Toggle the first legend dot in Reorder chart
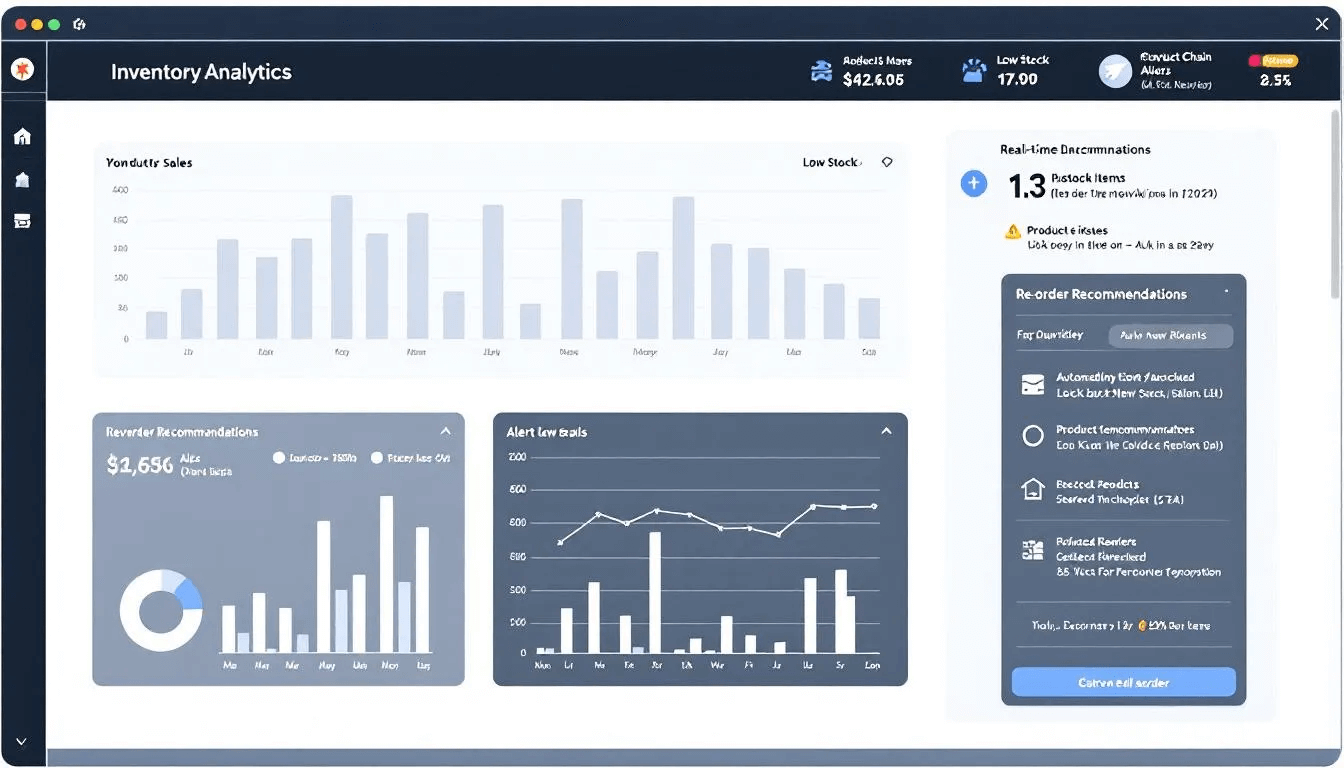 coord(279,458)
